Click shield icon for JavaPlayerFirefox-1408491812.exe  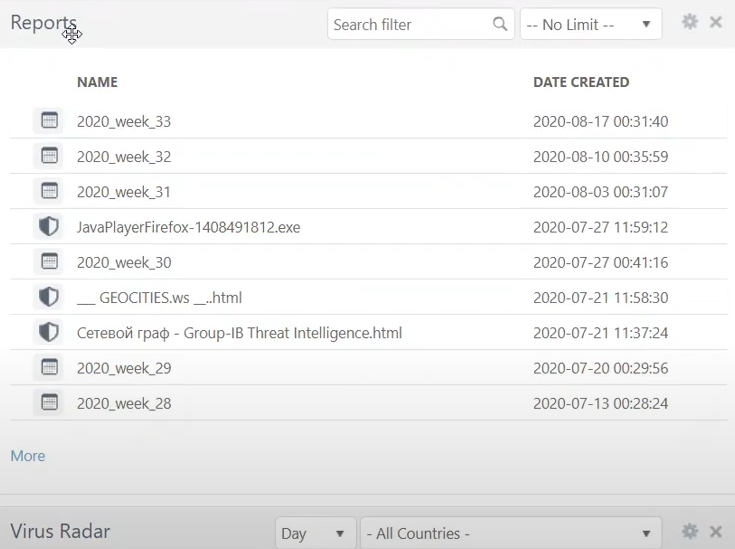(48, 227)
